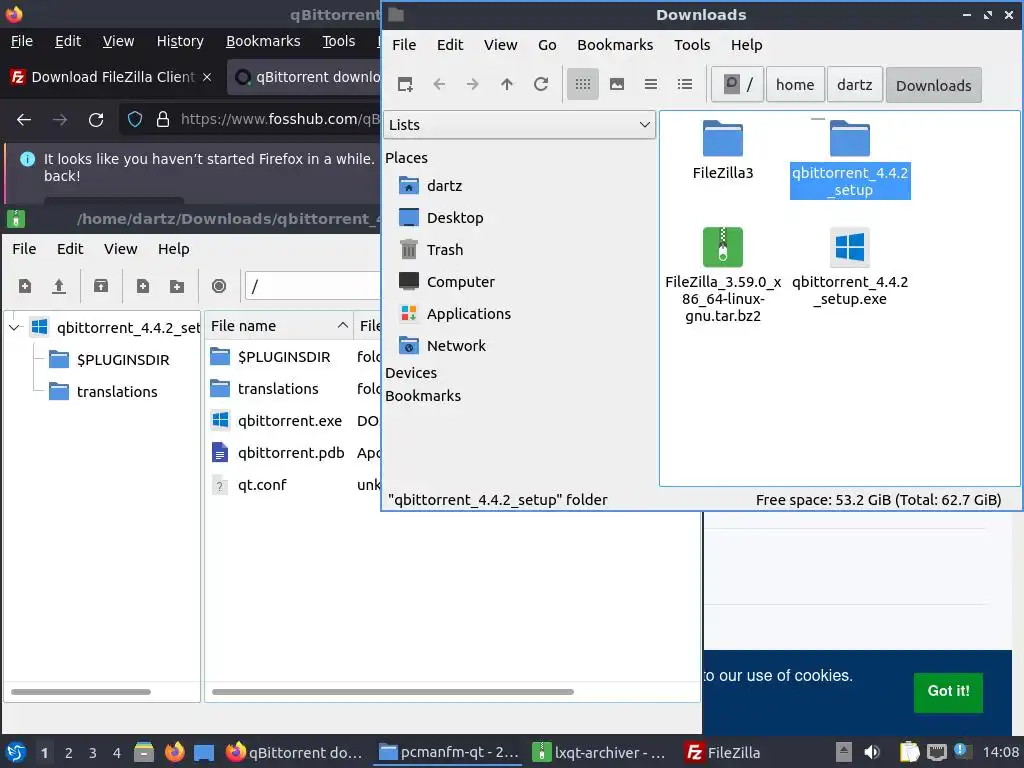
Task: Open View menu in Downloads window
Action: pyautogui.click(x=500, y=45)
